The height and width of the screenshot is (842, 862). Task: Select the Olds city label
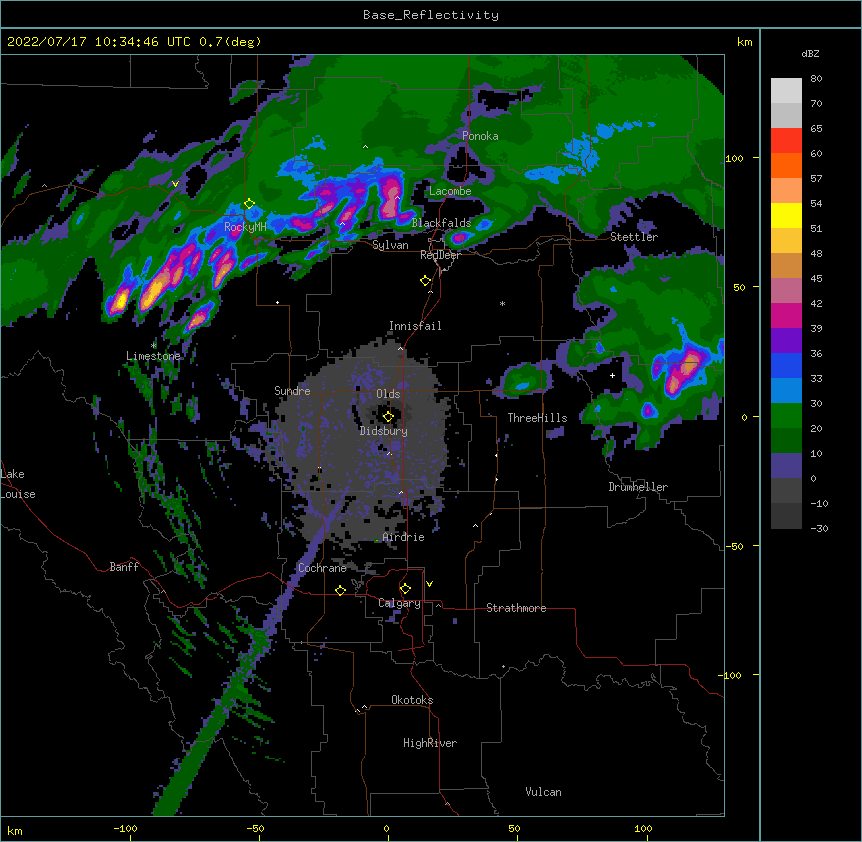(x=388, y=394)
